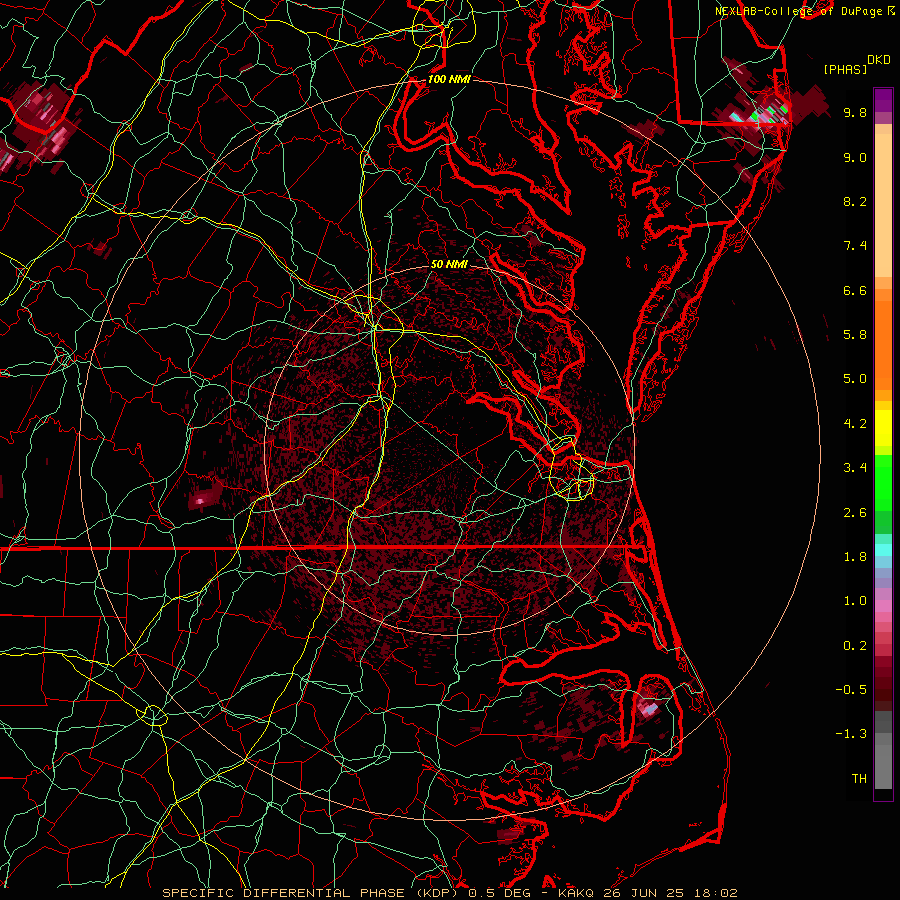Pick the purple band atop the color scale

pyautogui.click(x=883, y=100)
